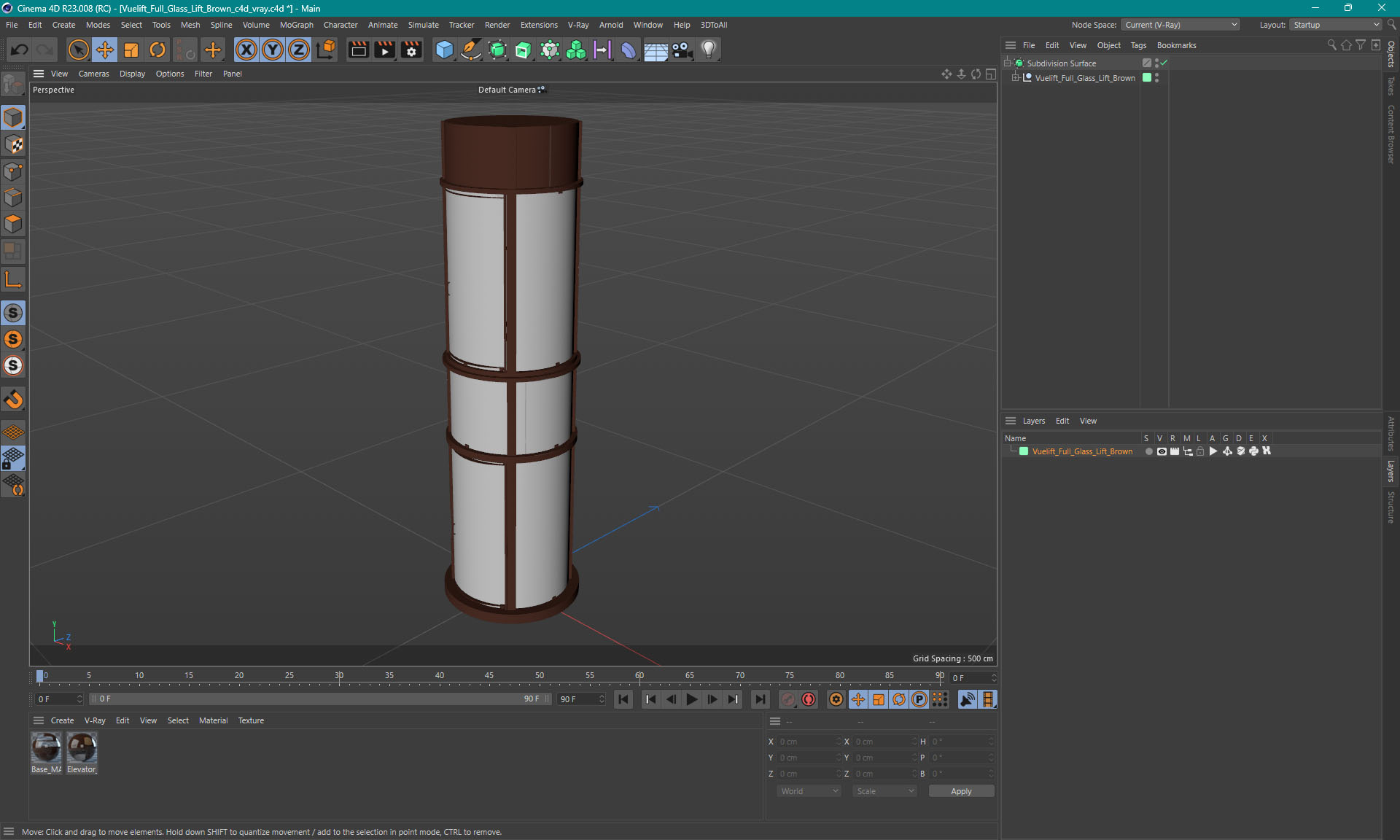Open the Node Space dropdown
The image size is (1400, 840).
(1181, 25)
